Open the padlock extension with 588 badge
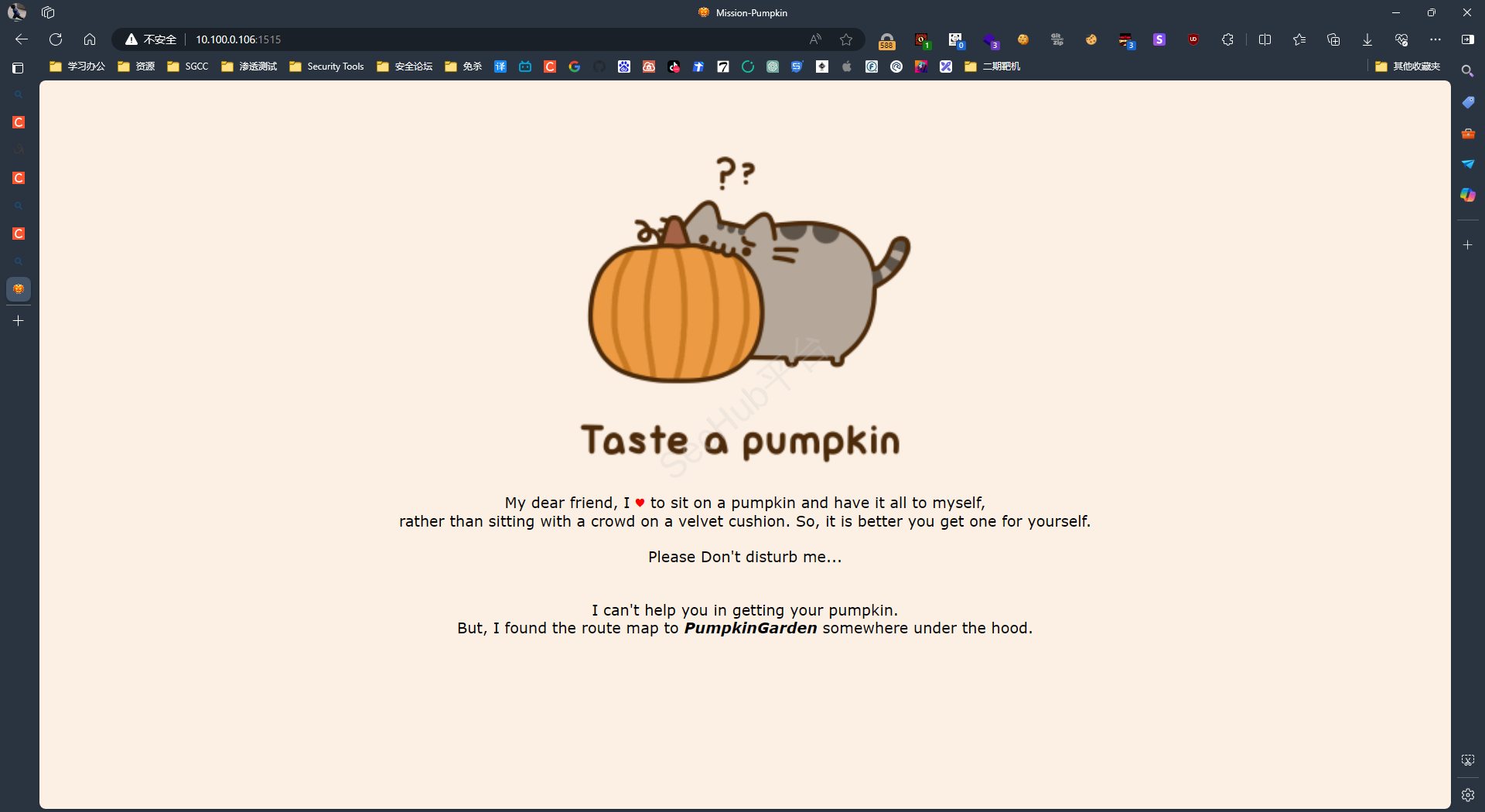The height and width of the screenshot is (812, 1485). pyautogui.click(x=887, y=40)
